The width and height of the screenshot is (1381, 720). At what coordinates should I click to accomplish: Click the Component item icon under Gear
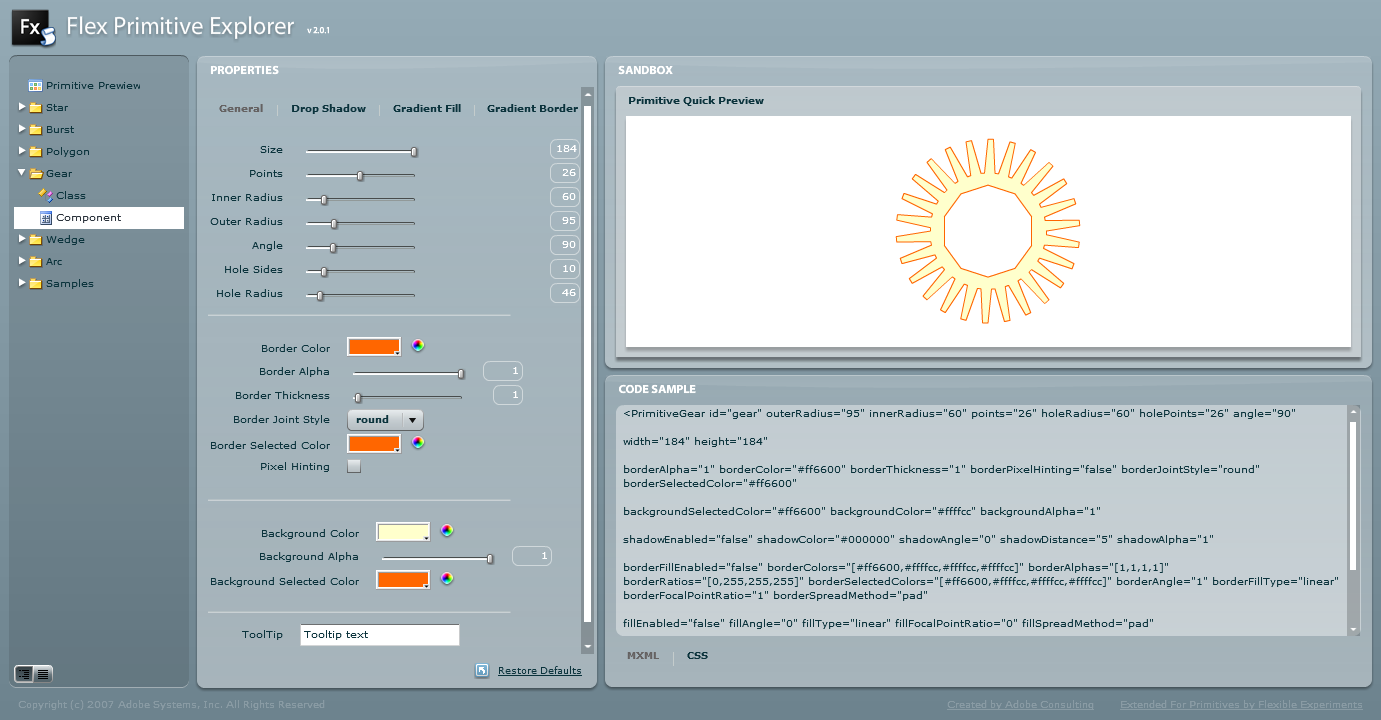click(46, 218)
